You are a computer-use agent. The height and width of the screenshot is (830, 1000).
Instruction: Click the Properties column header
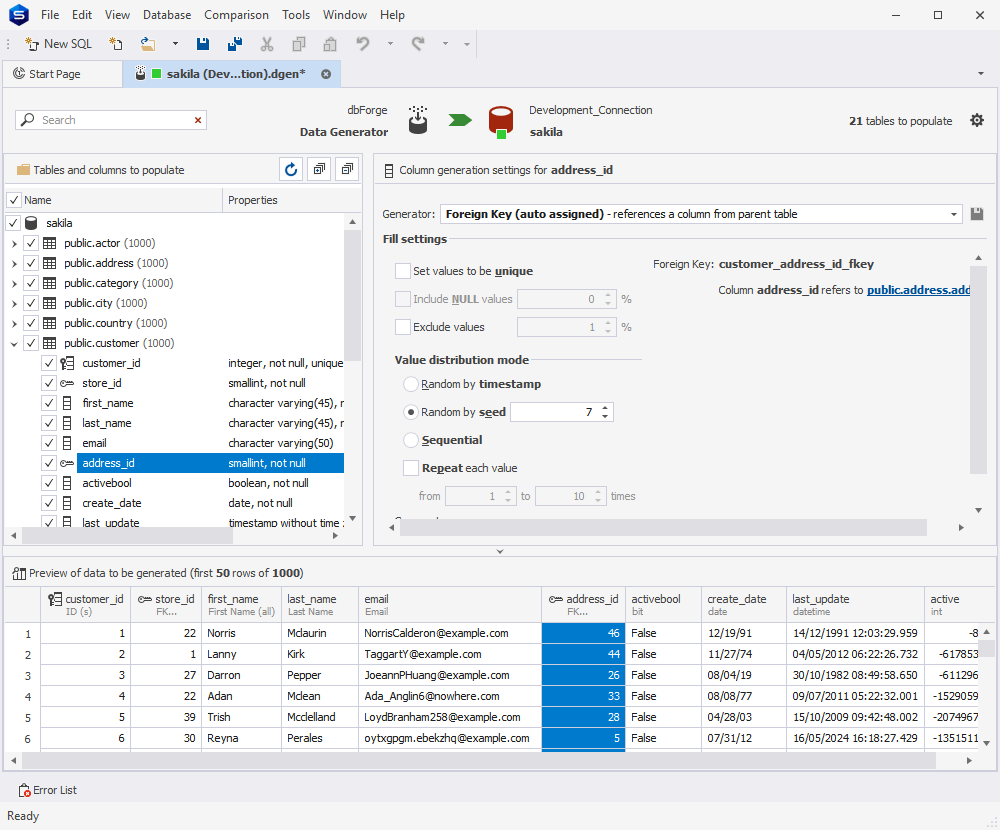point(291,200)
